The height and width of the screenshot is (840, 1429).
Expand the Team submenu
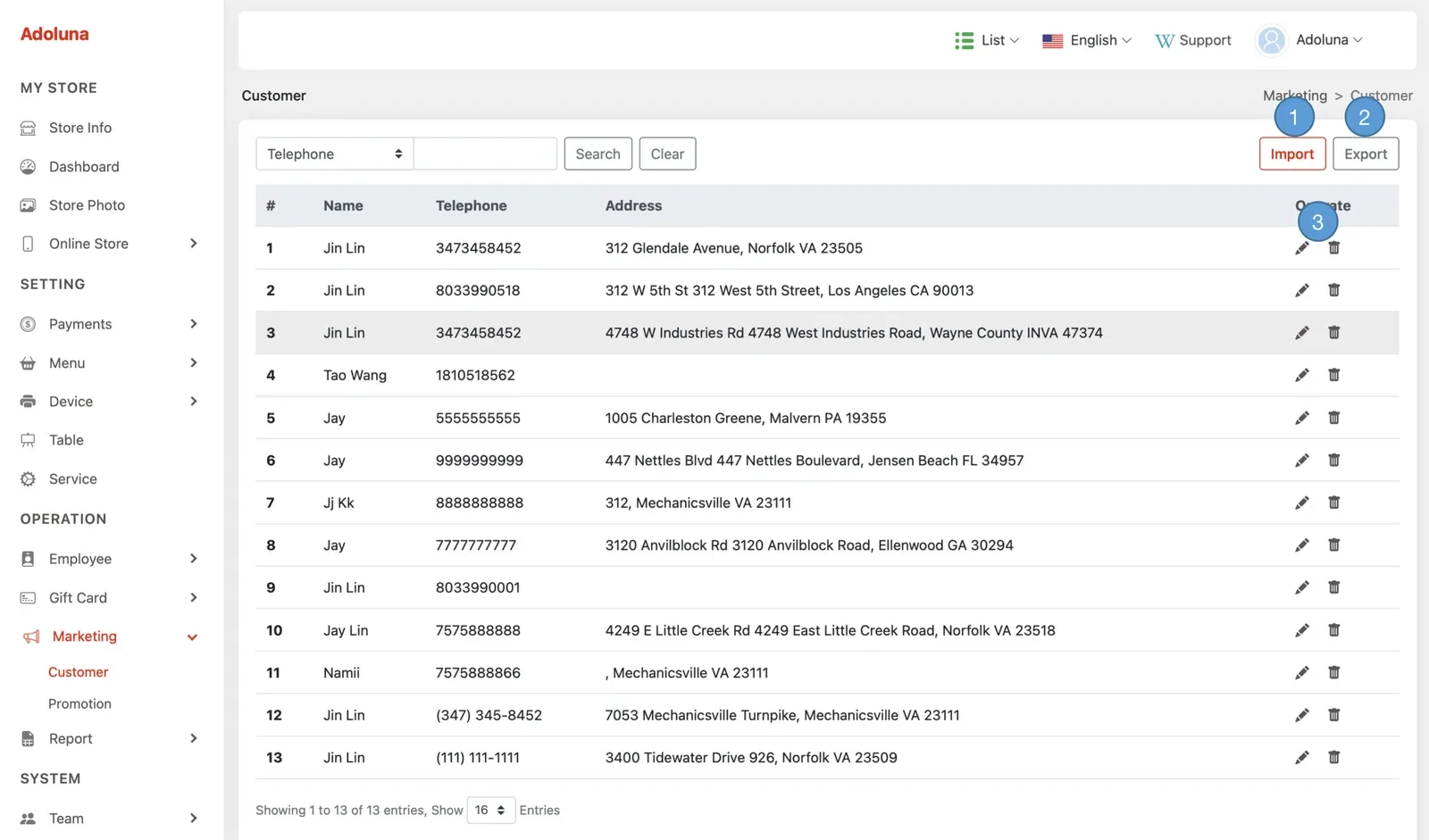(x=193, y=819)
